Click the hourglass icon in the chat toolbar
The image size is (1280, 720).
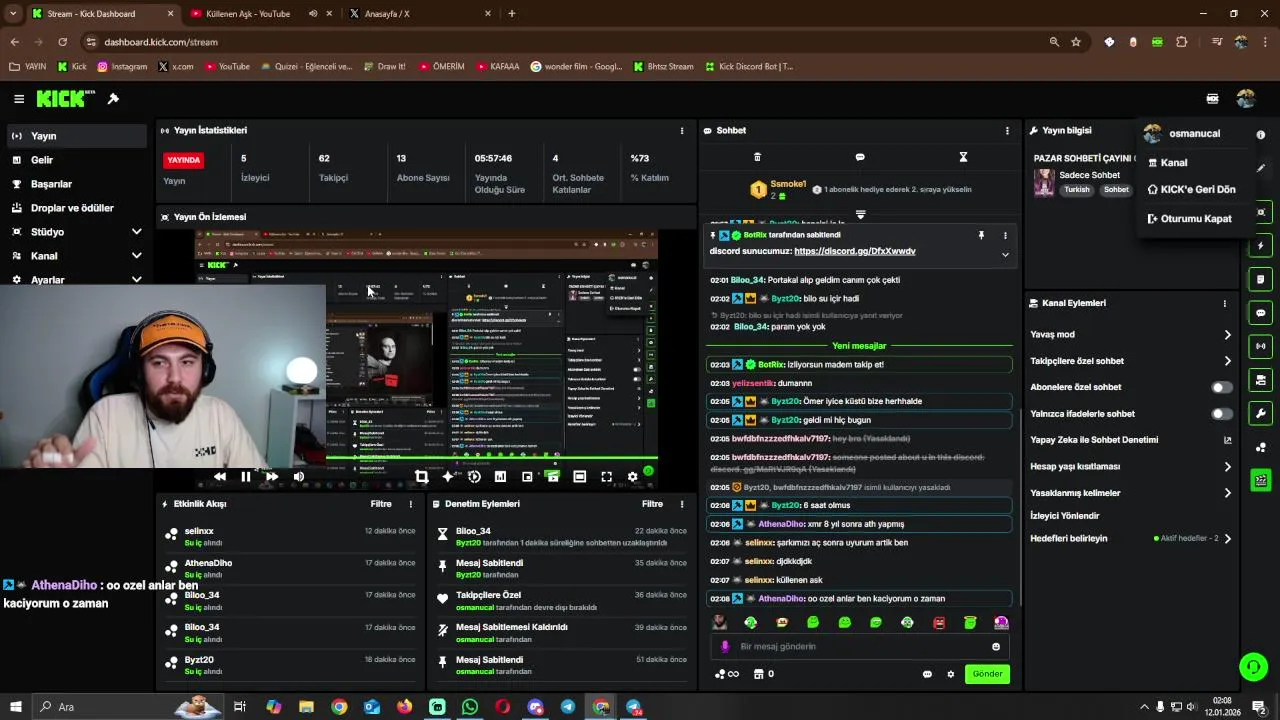click(963, 157)
